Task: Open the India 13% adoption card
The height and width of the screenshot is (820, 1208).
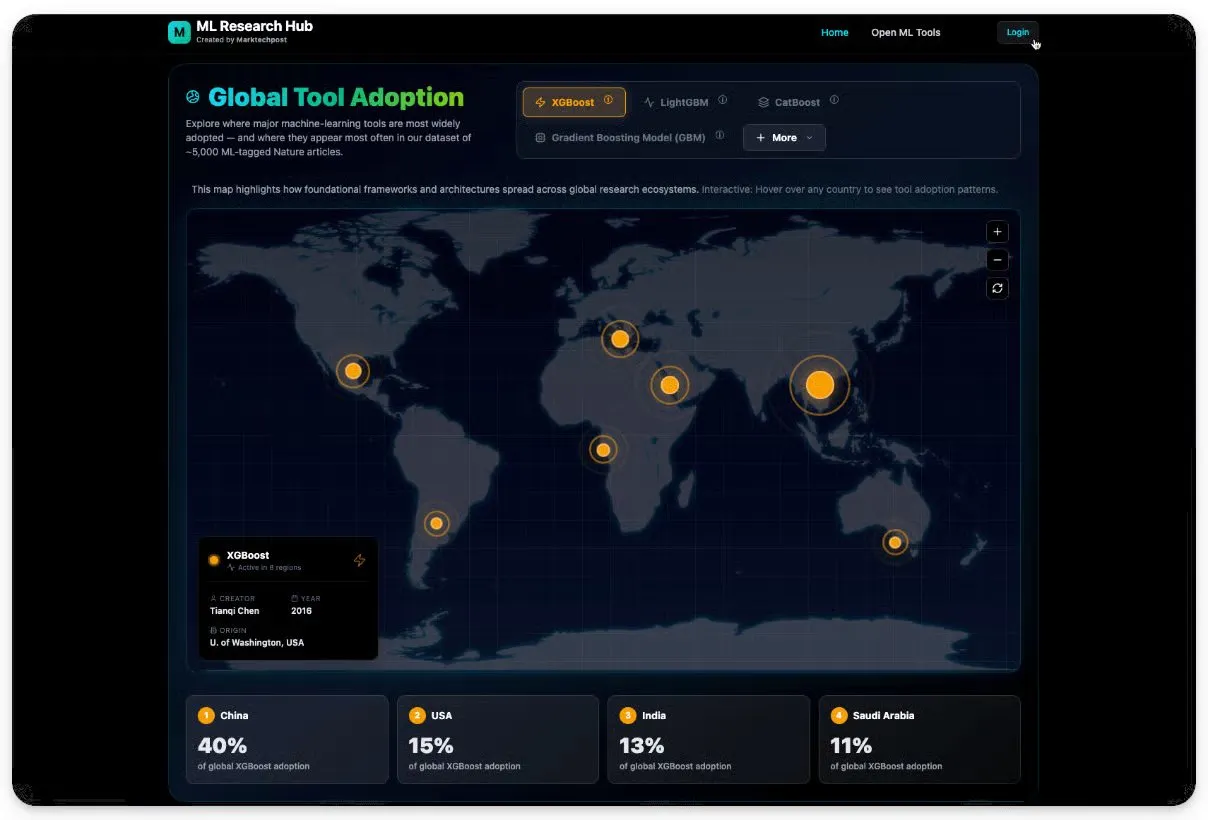Action: (x=709, y=739)
